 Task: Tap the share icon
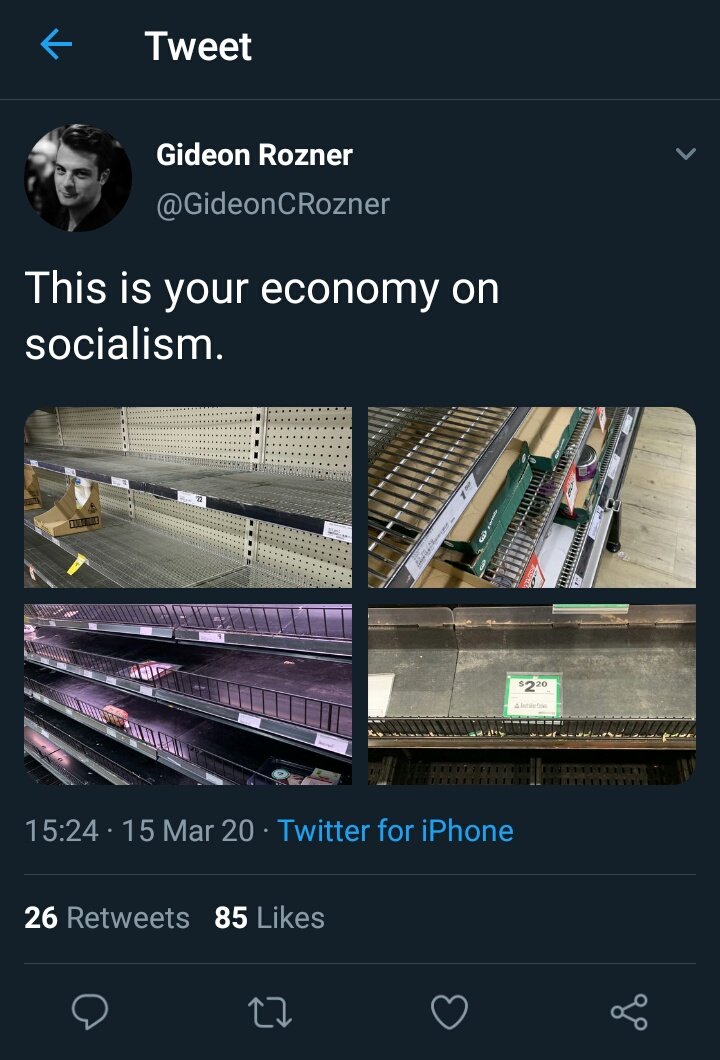coord(629,1012)
